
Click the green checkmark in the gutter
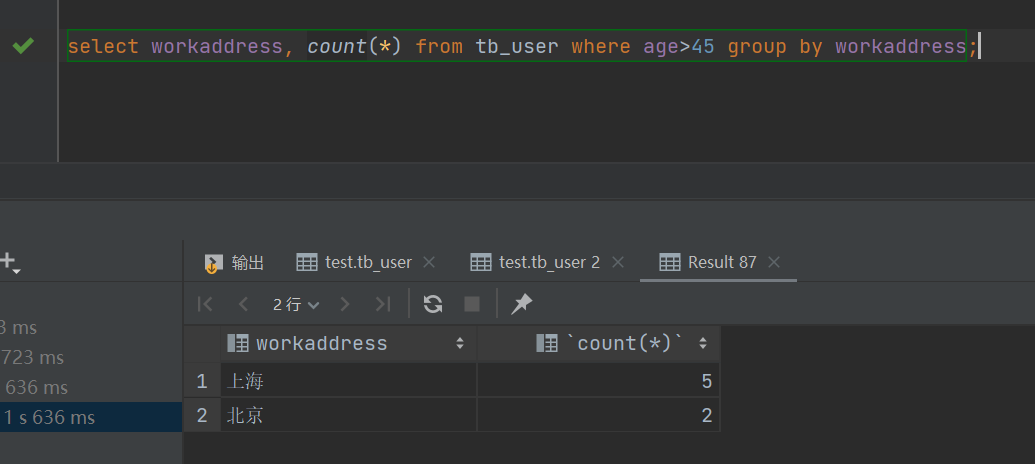click(x=23, y=46)
